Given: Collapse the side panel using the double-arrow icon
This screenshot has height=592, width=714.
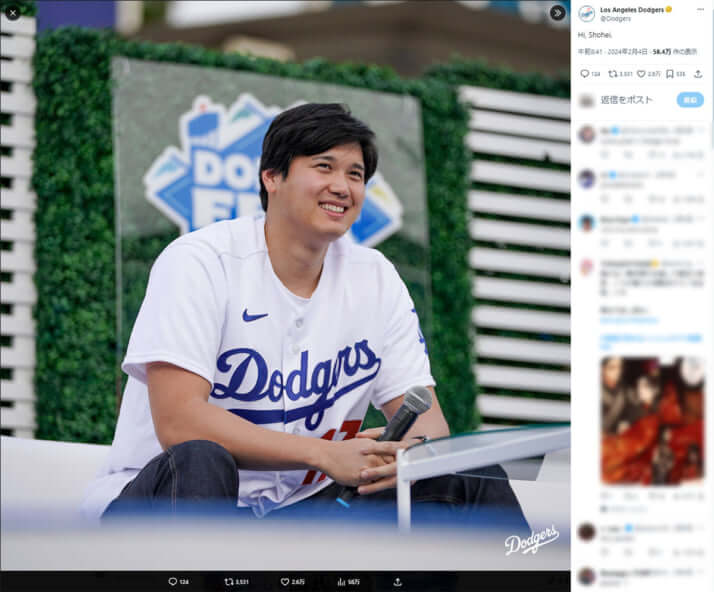Looking at the screenshot, I should click(x=557, y=13).
